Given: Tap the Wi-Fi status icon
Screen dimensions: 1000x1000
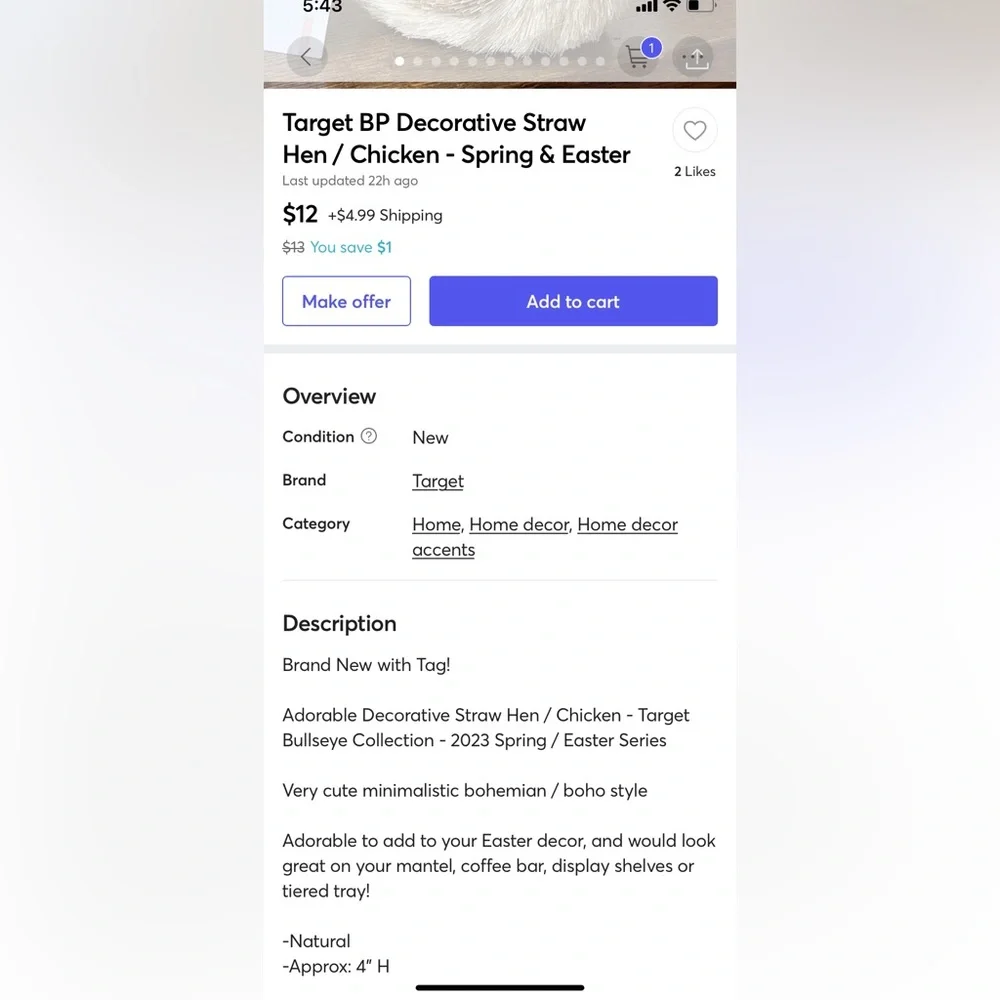Looking at the screenshot, I should (x=671, y=6).
